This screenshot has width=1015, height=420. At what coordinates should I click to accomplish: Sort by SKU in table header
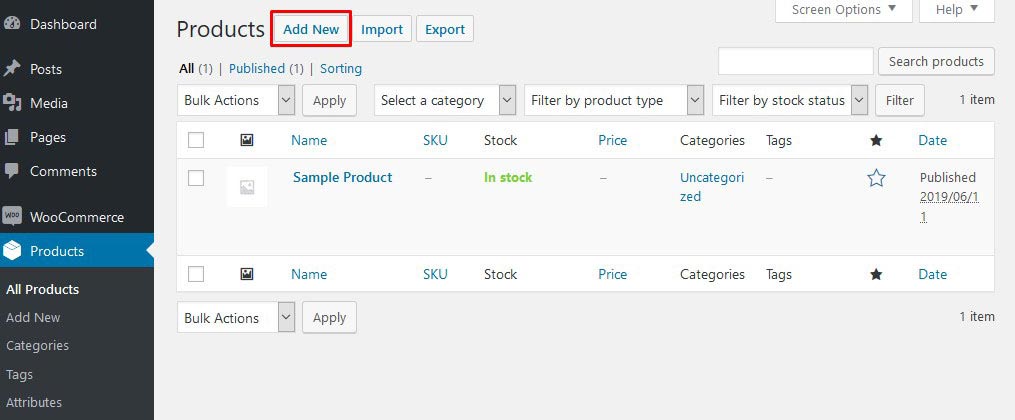tap(435, 140)
